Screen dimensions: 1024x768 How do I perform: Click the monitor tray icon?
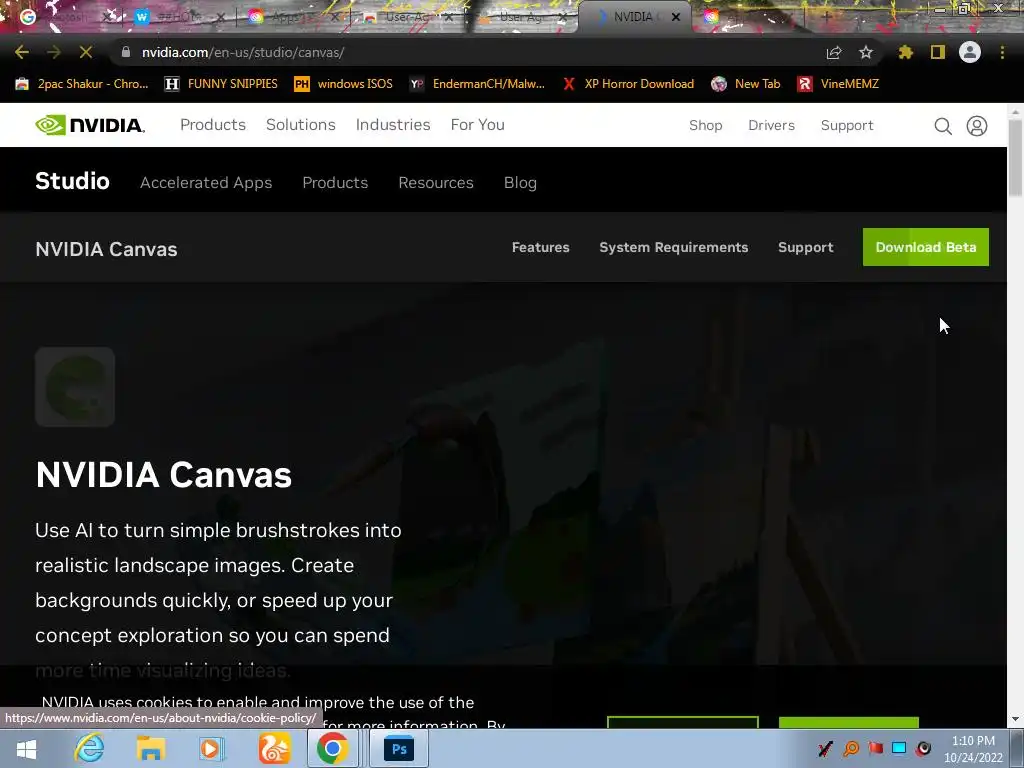coord(899,748)
